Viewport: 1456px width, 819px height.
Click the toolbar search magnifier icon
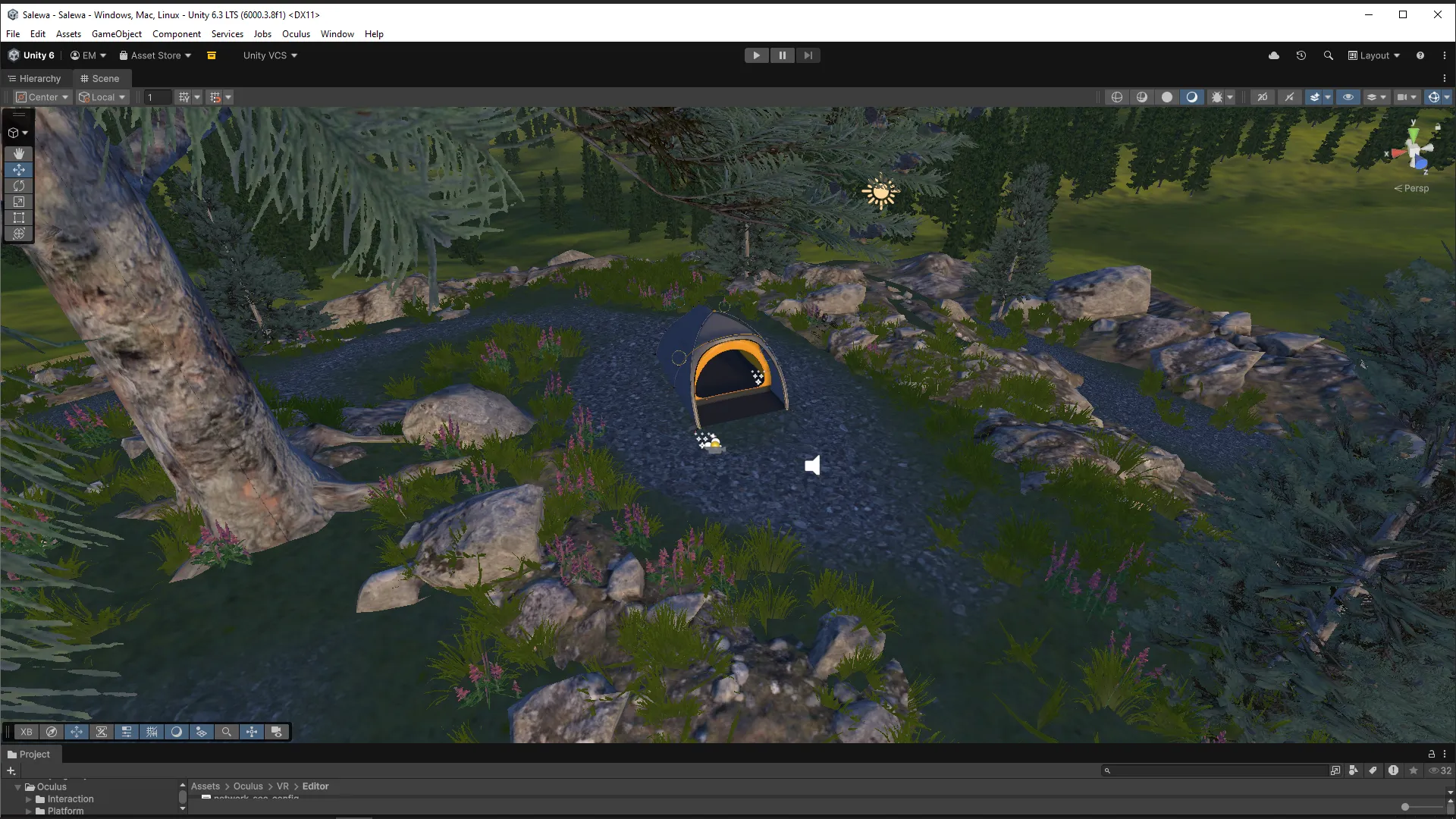1328,55
